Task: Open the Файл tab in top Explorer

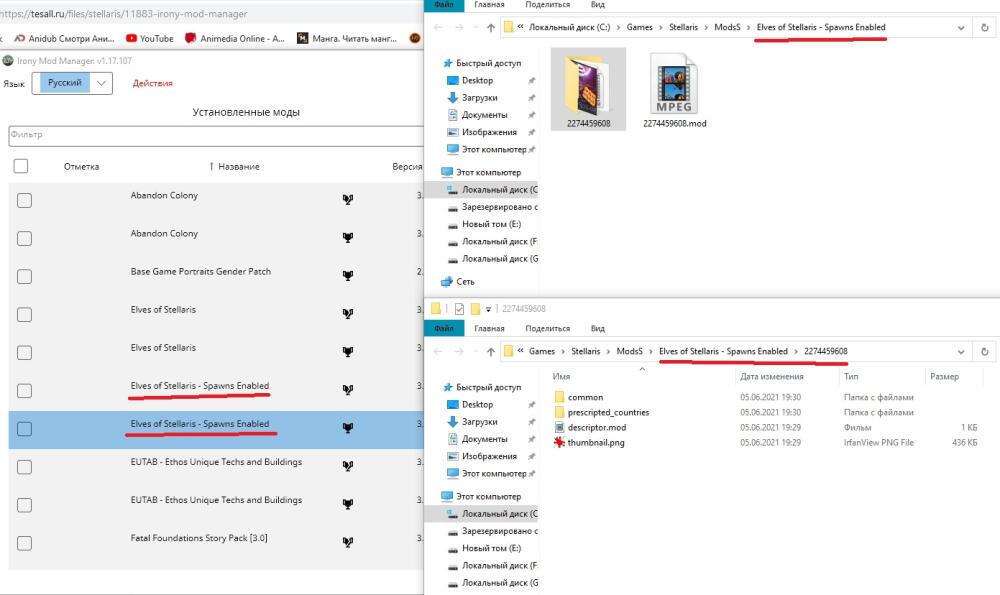Action: [444, 4]
